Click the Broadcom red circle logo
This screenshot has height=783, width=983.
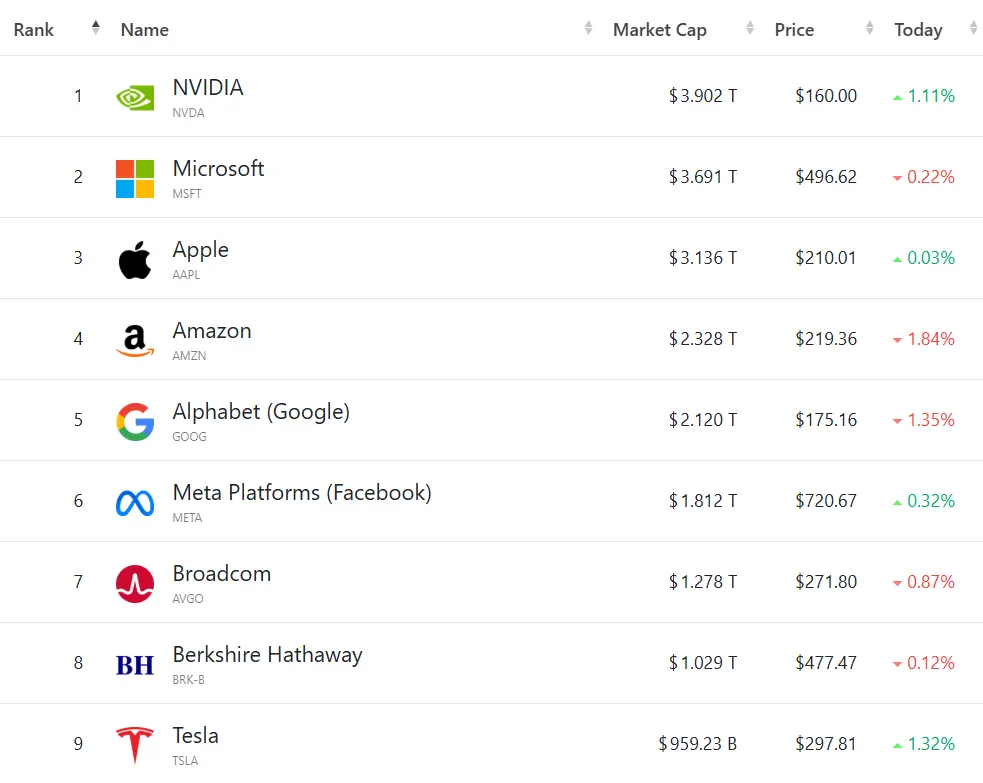click(135, 583)
